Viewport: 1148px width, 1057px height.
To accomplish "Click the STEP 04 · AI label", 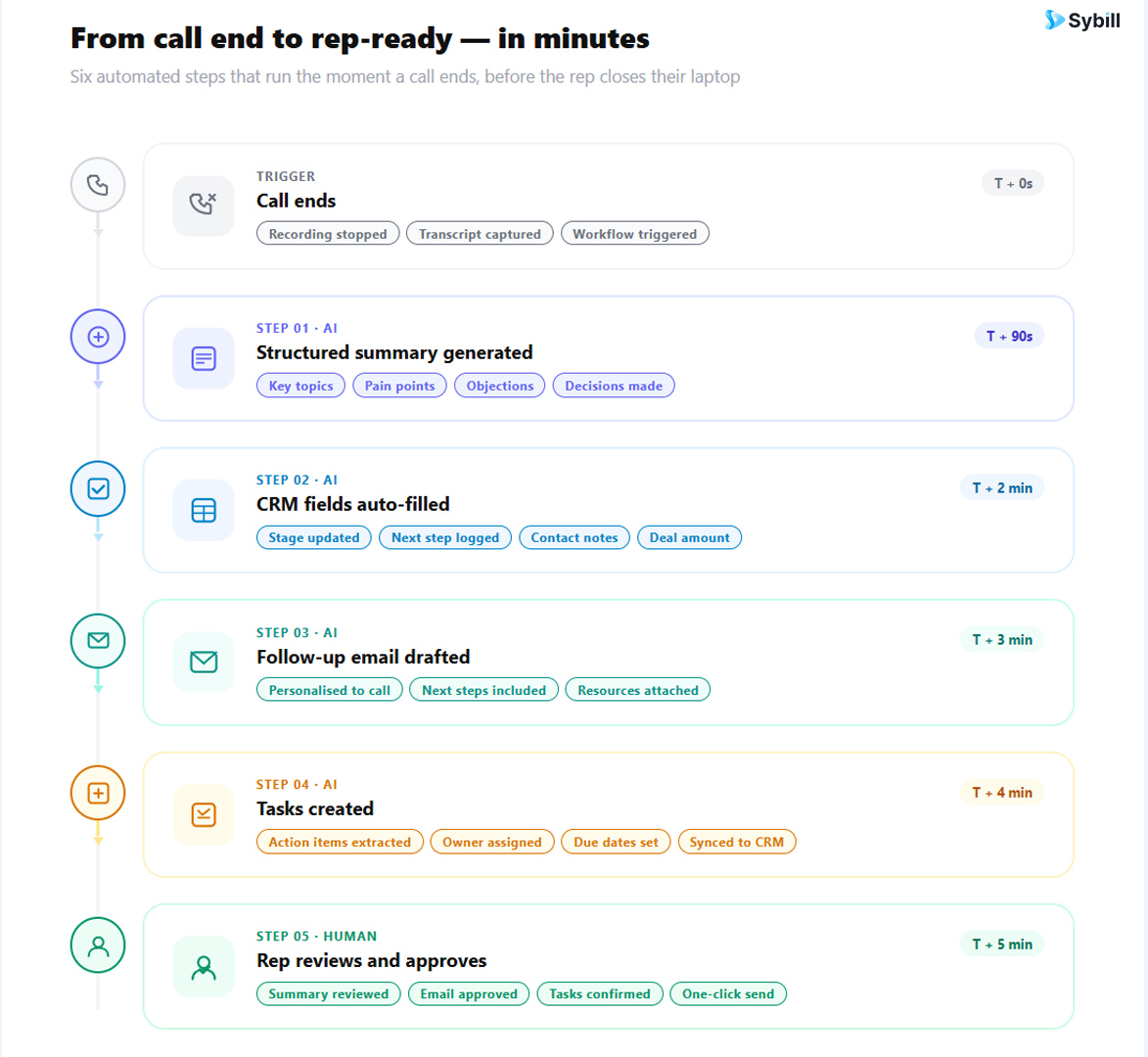I will click(297, 785).
